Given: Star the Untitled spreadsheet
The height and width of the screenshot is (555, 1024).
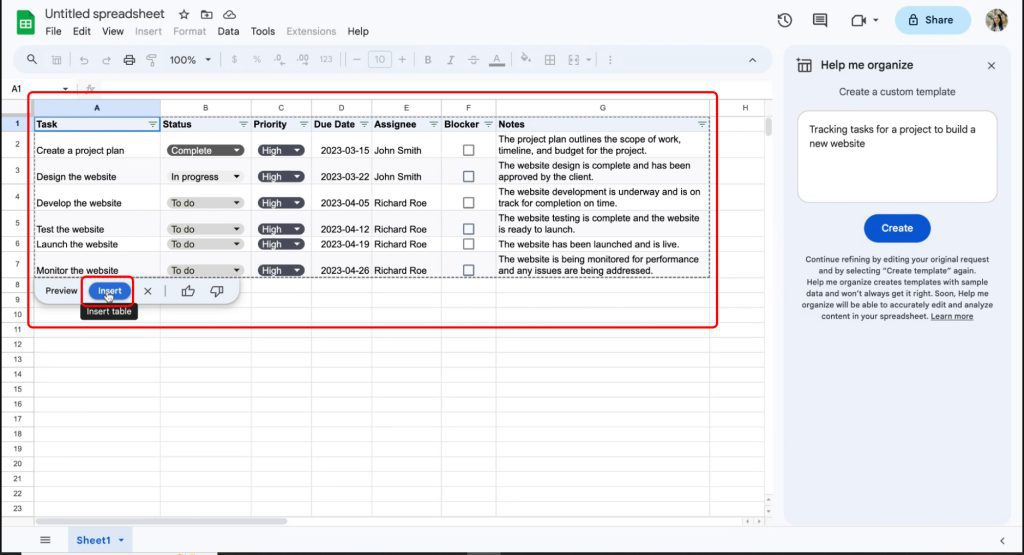Looking at the screenshot, I should (184, 15).
